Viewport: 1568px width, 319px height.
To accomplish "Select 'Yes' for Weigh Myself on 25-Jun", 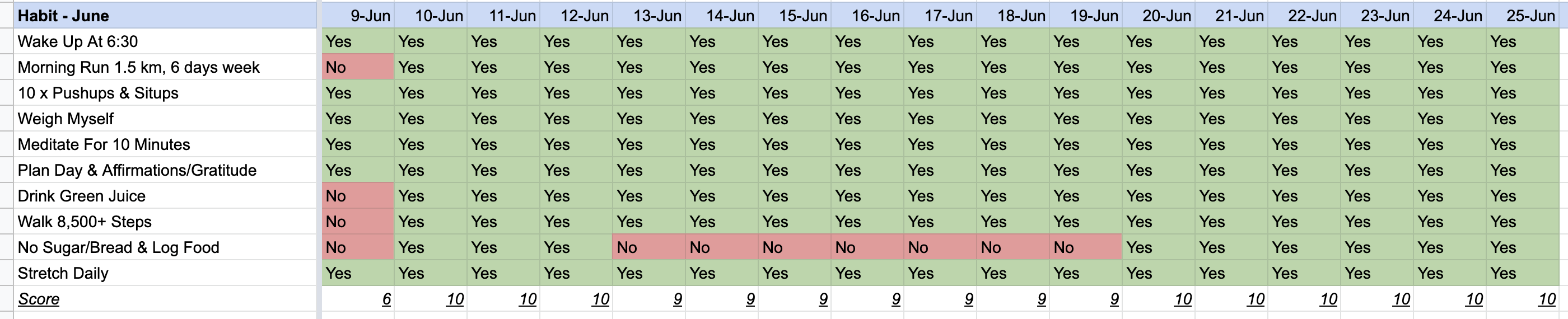I will click(1522, 119).
